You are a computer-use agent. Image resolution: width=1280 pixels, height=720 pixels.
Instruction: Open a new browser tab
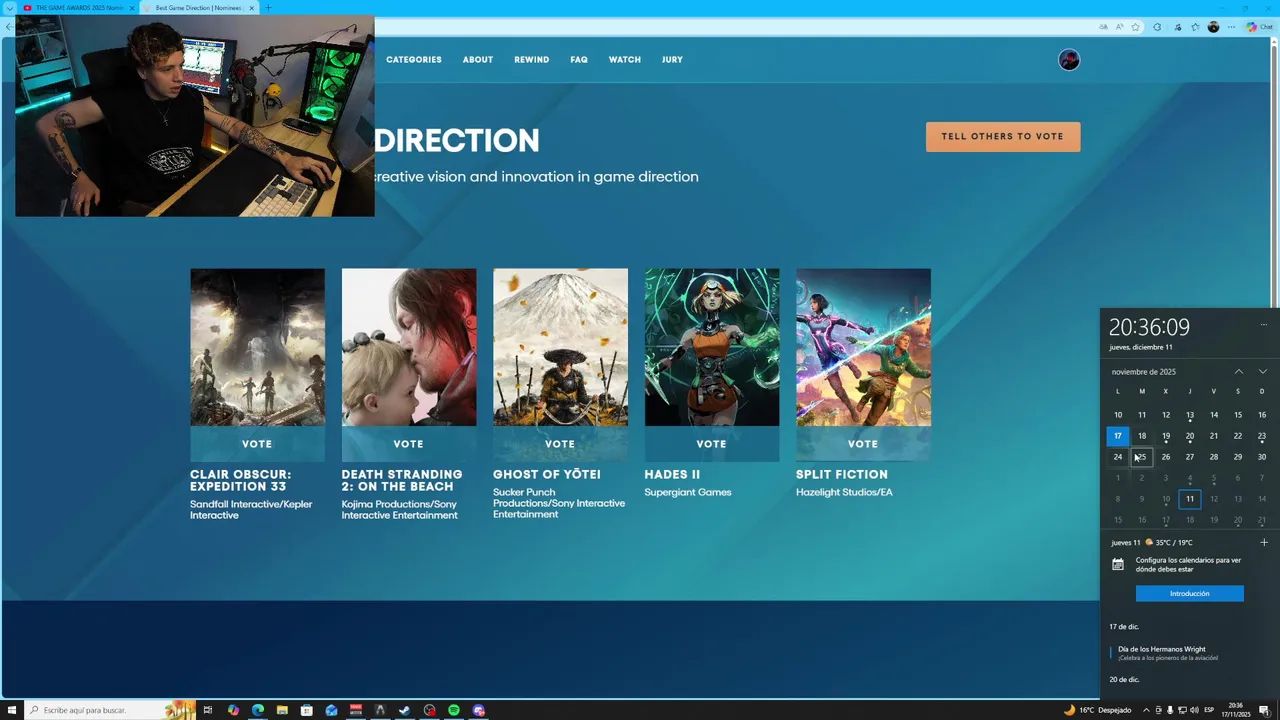click(267, 8)
